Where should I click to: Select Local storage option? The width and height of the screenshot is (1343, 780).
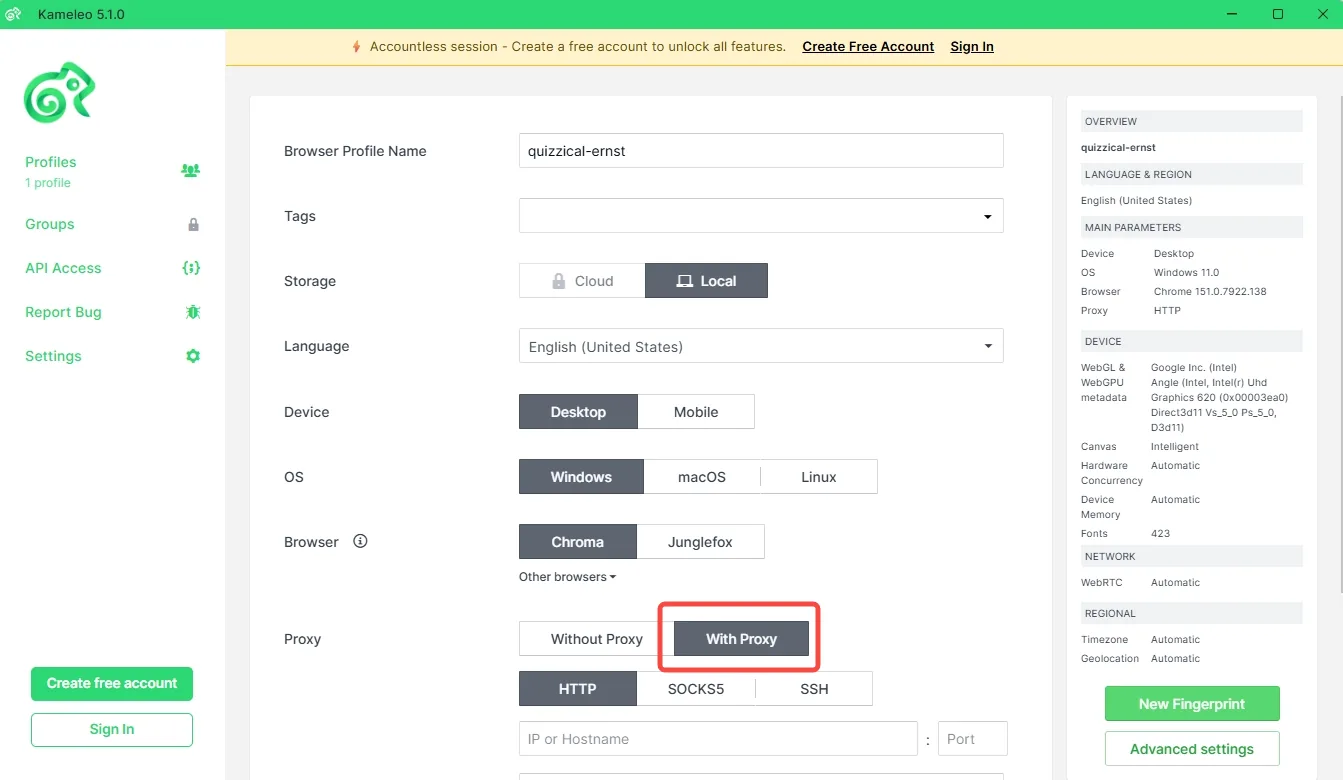tap(706, 281)
